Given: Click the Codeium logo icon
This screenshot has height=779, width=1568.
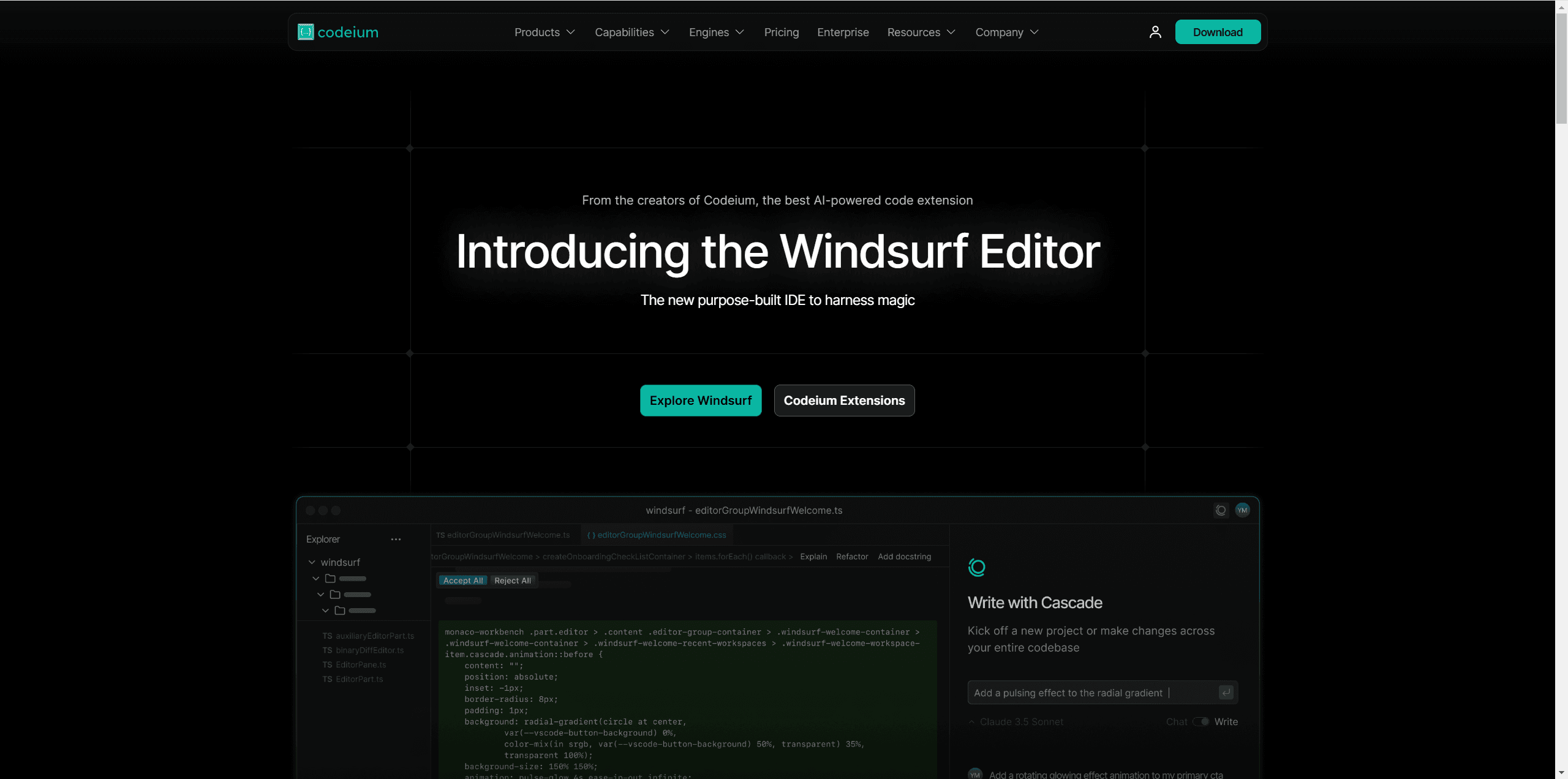Looking at the screenshot, I should (x=305, y=31).
